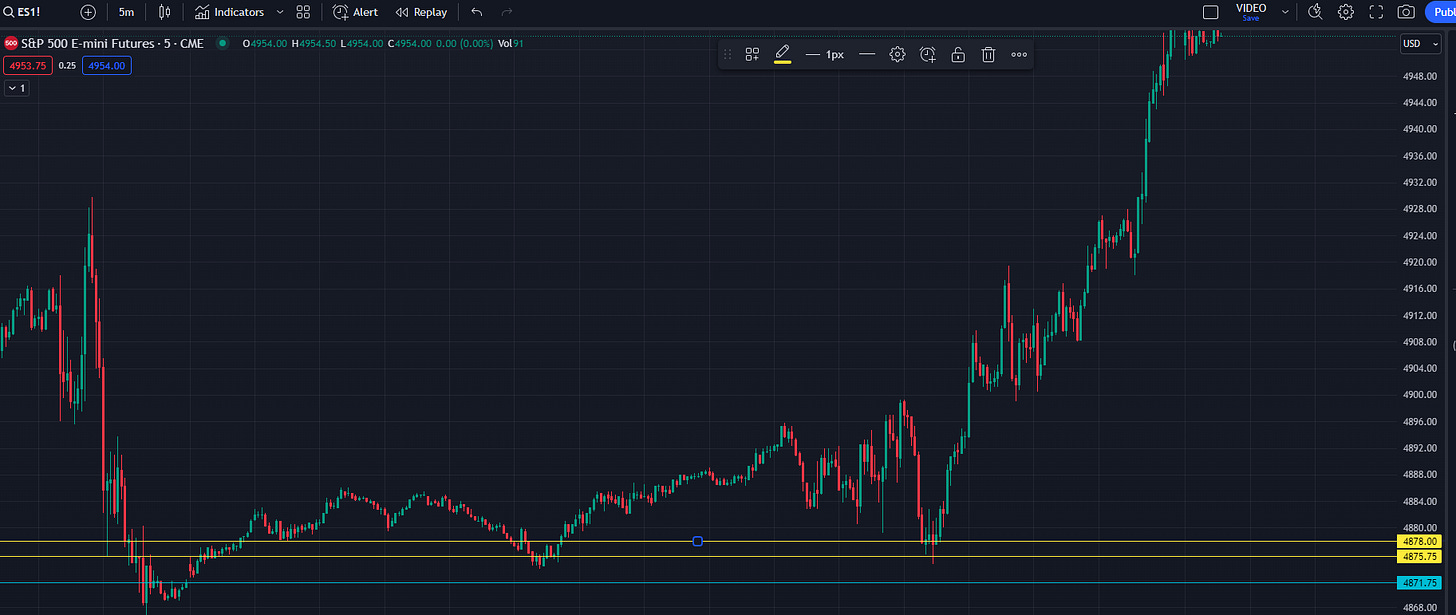
Task: Open the 5m timeframe selector
Action: [126, 12]
